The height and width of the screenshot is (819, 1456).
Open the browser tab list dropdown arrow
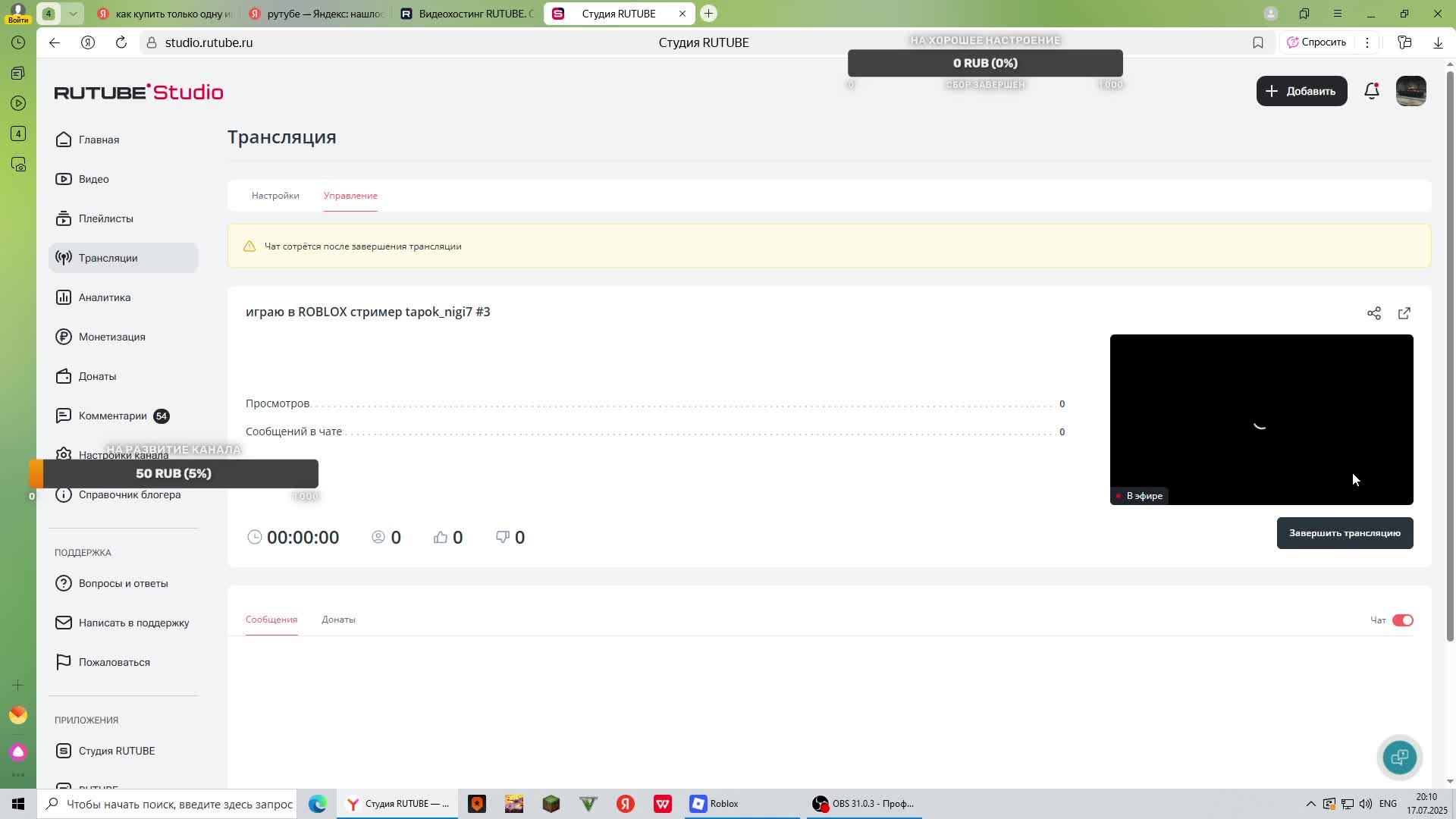(73, 14)
